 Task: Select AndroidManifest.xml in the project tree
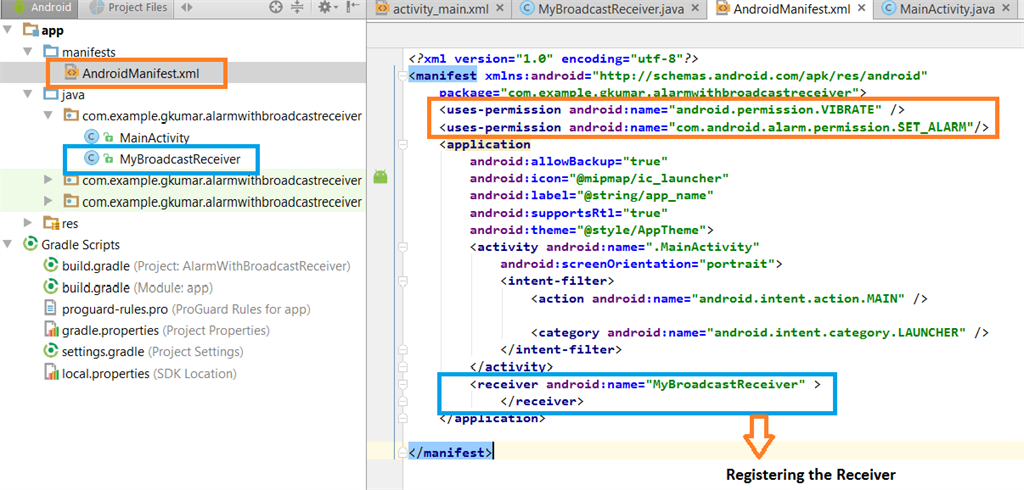[183, 73]
